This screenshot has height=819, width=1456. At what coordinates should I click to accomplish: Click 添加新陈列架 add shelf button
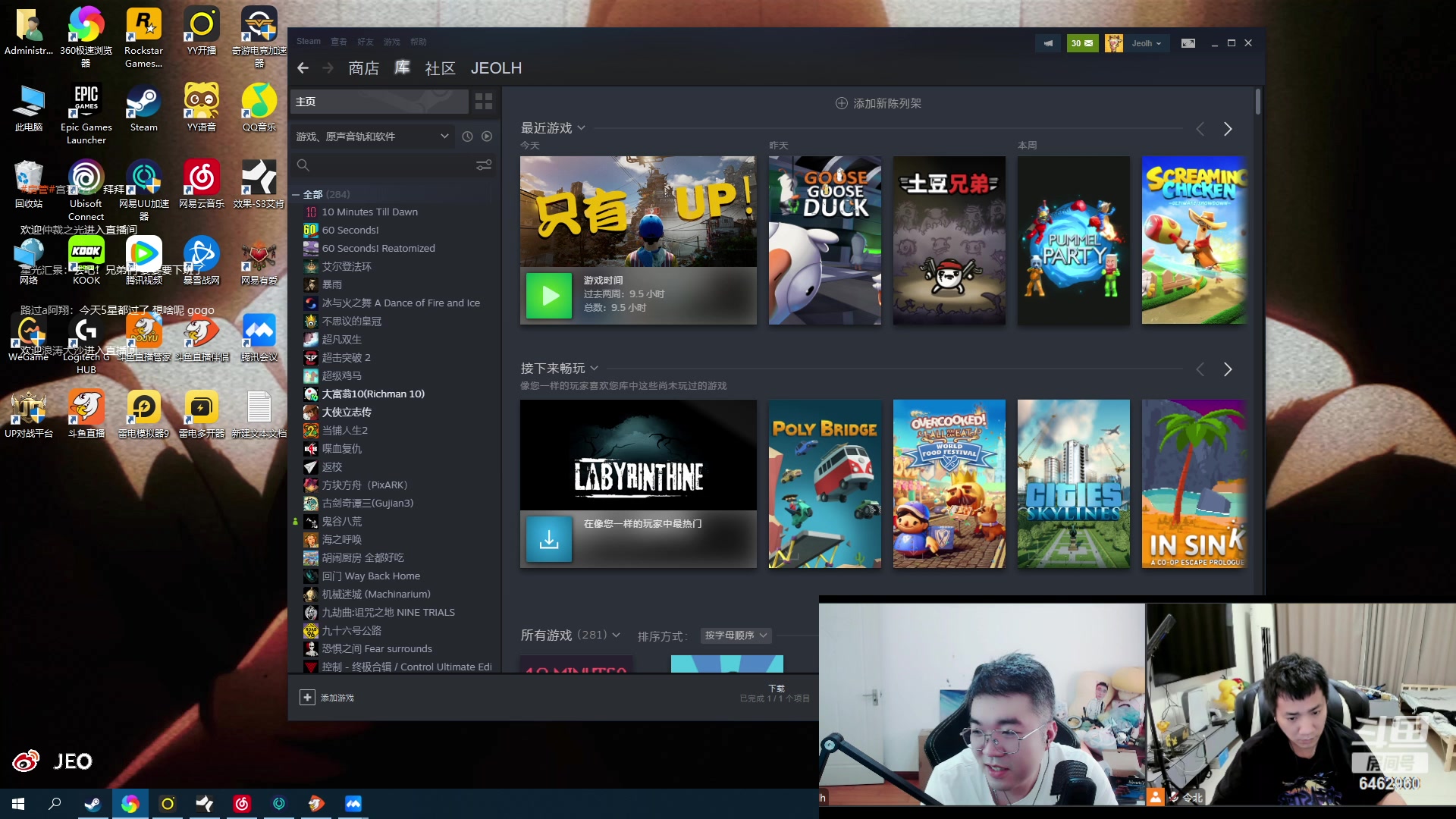click(x=878, y=103)
